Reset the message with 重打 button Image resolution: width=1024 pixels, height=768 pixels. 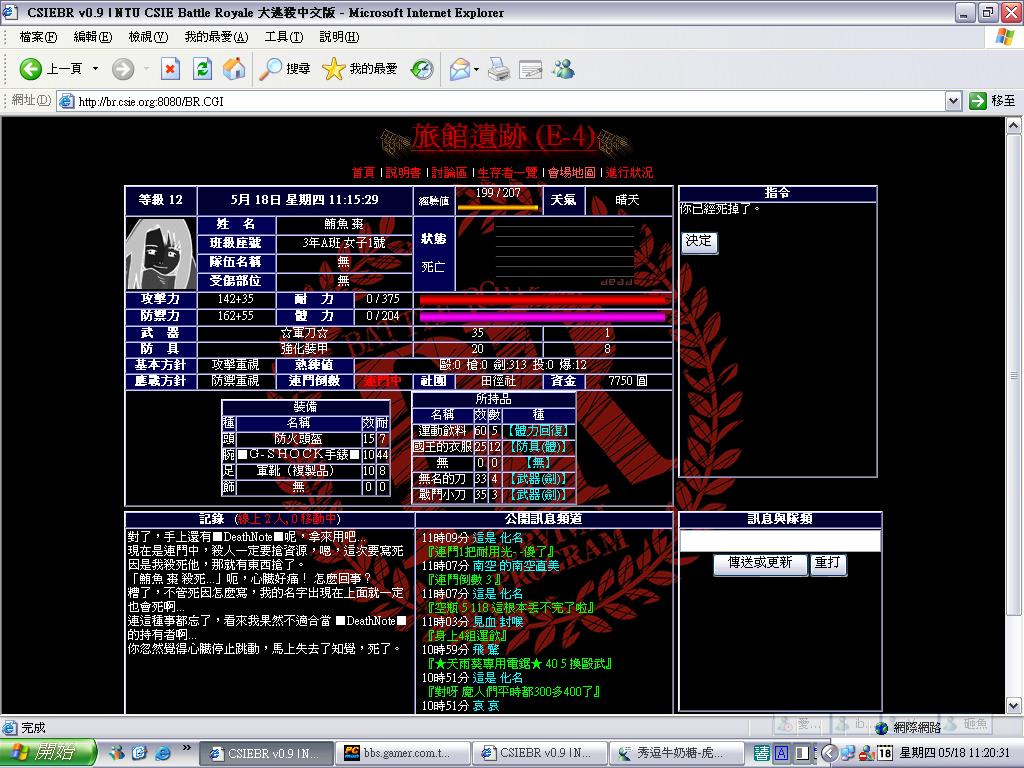point(827,563)
